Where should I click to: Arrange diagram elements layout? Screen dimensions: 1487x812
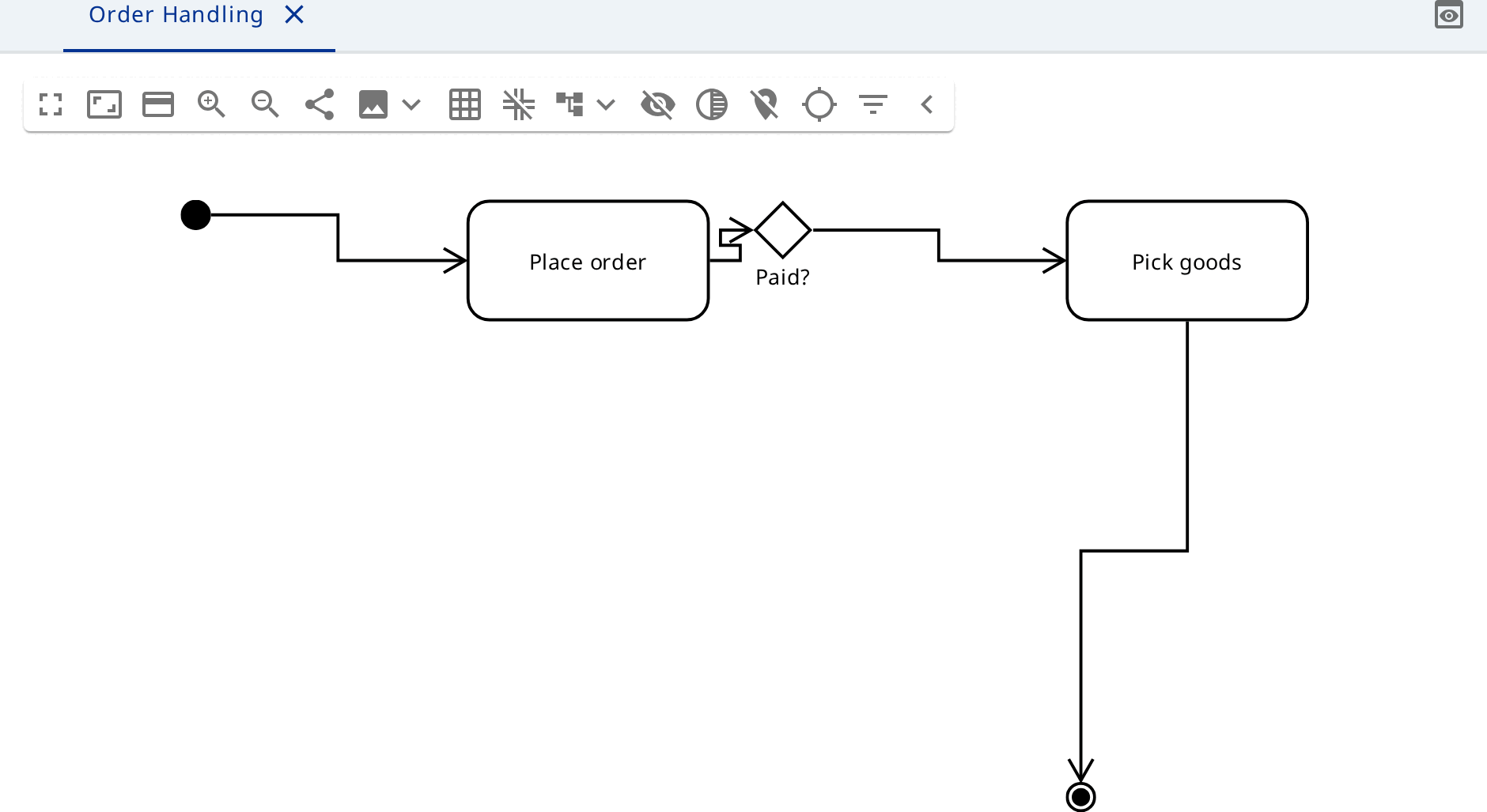click(569, 104)
